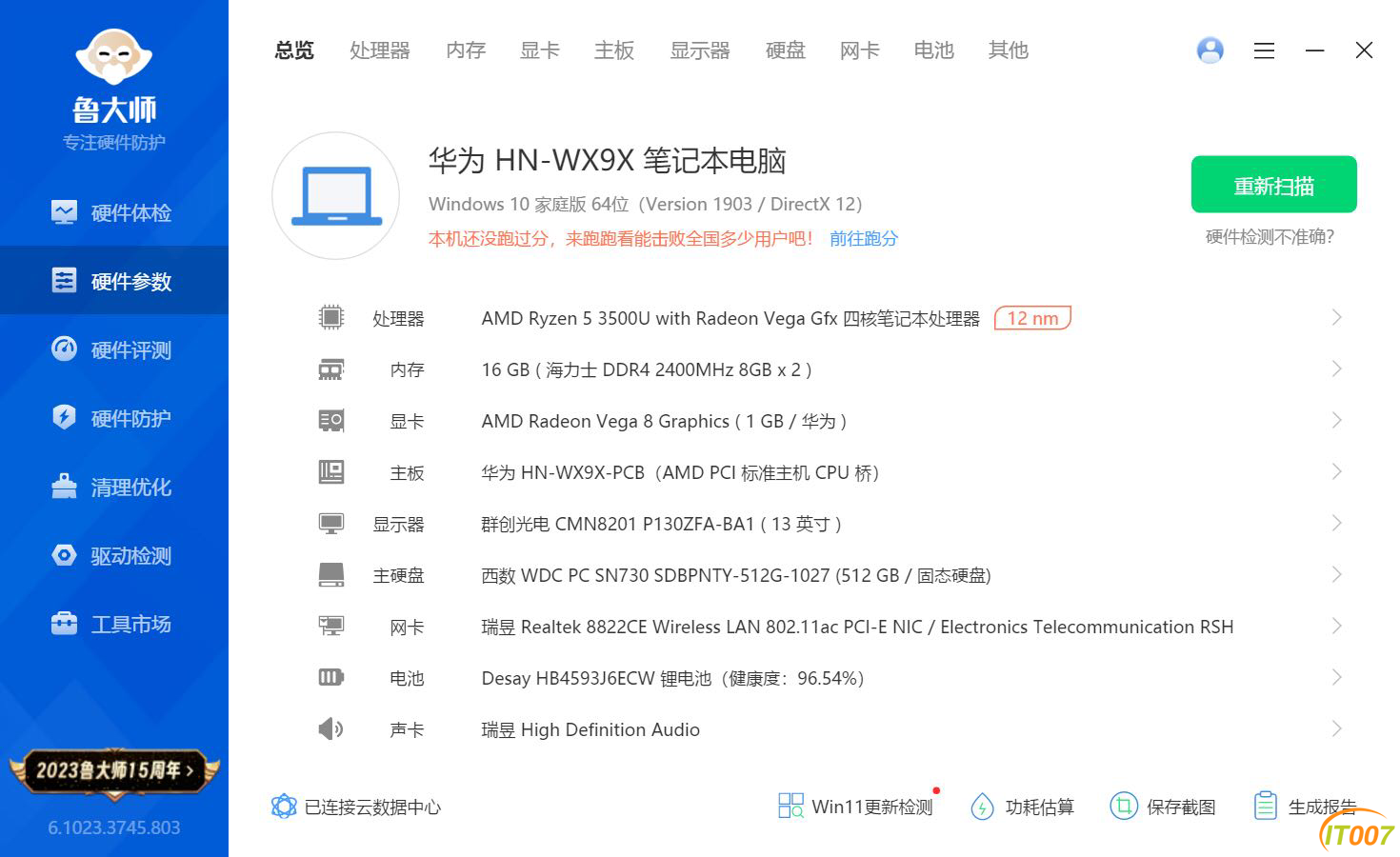The height and width of the screenshot is (857, 1400).
Task: Click 西数 WDC PC SN730 disk text
Action: pos(736,576)
